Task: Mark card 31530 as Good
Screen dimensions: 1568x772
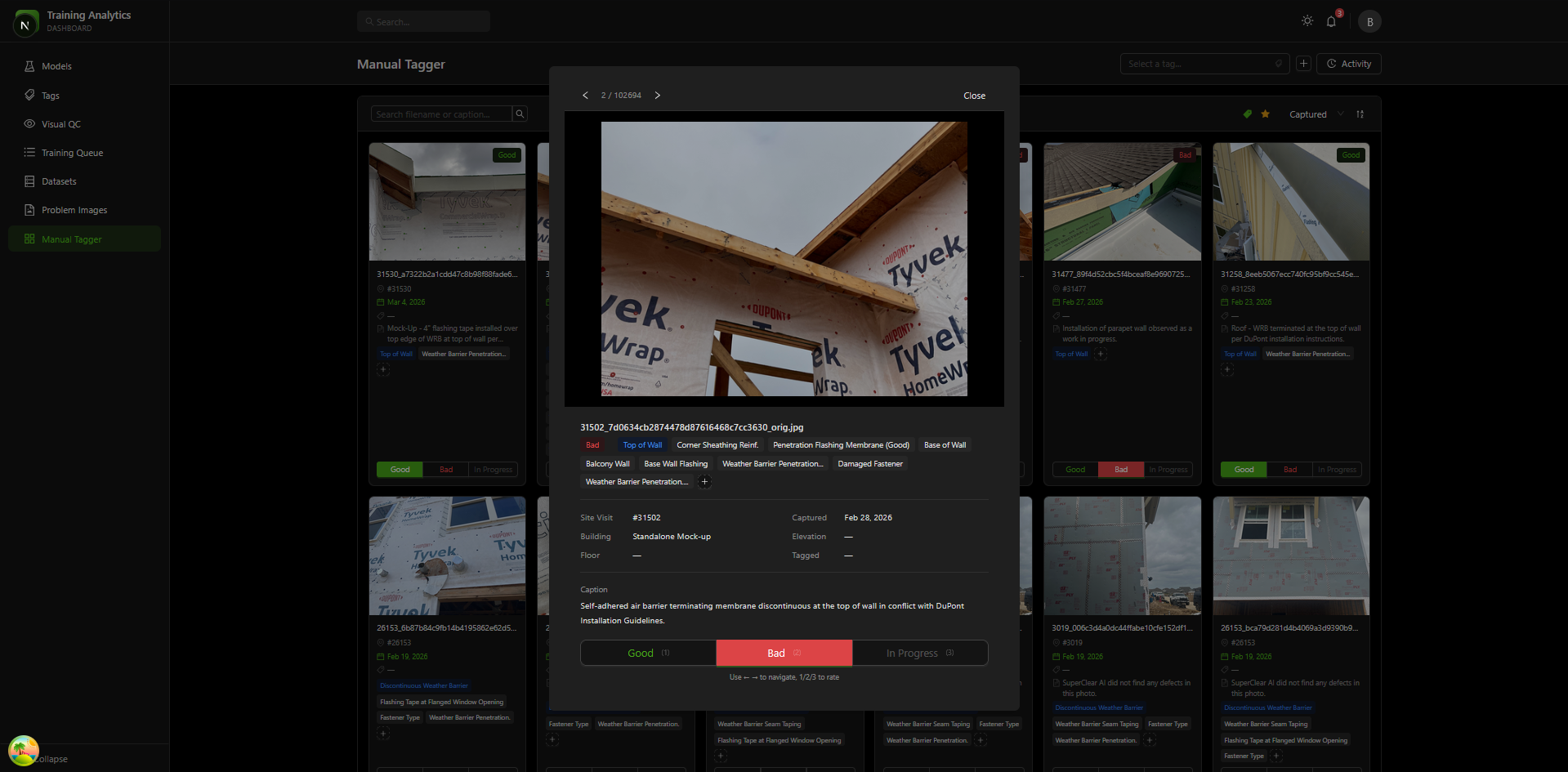Action: [400, 470]
